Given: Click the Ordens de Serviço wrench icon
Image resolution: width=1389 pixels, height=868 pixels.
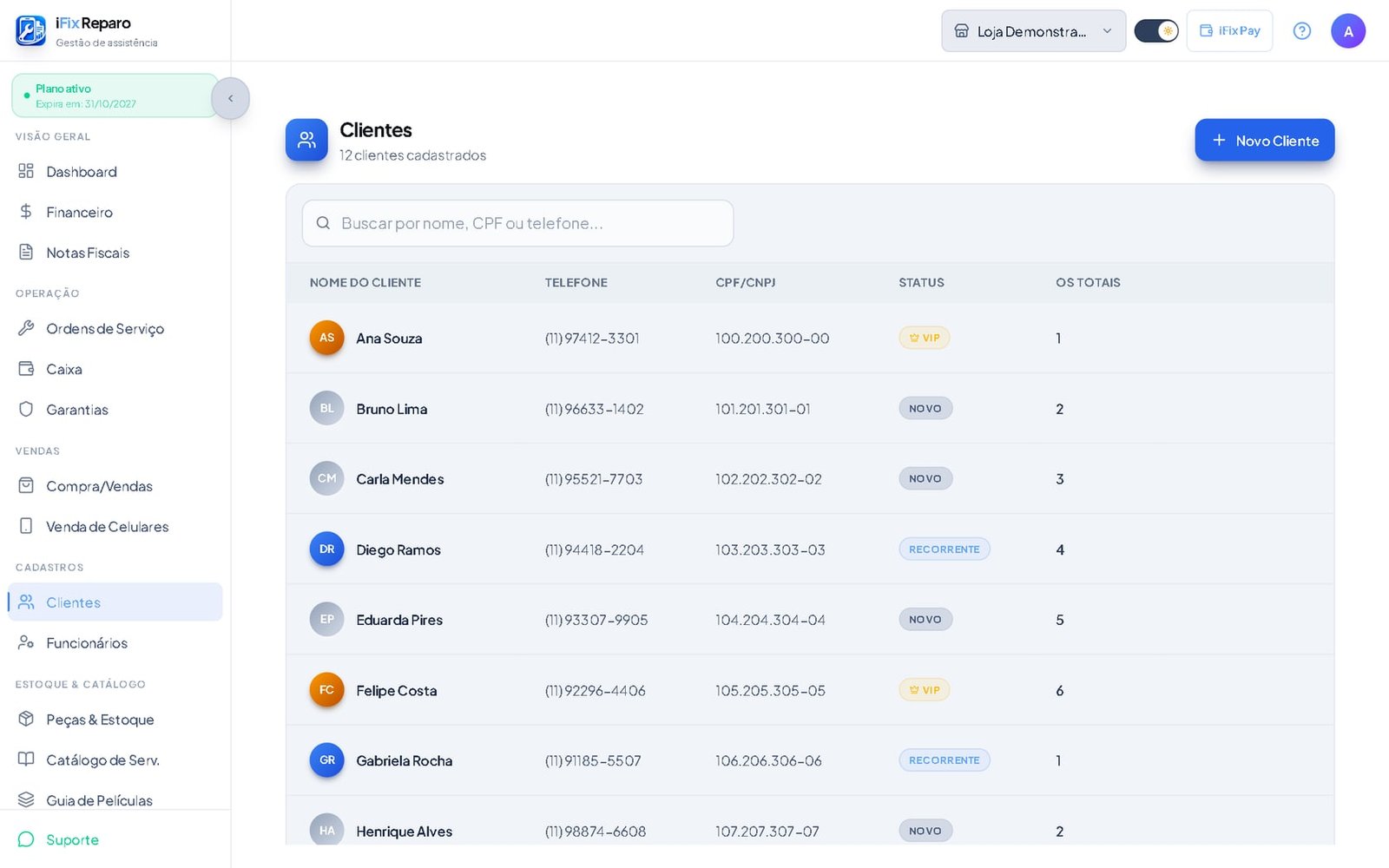Looking at the screenshot, I should pos(26,327).
